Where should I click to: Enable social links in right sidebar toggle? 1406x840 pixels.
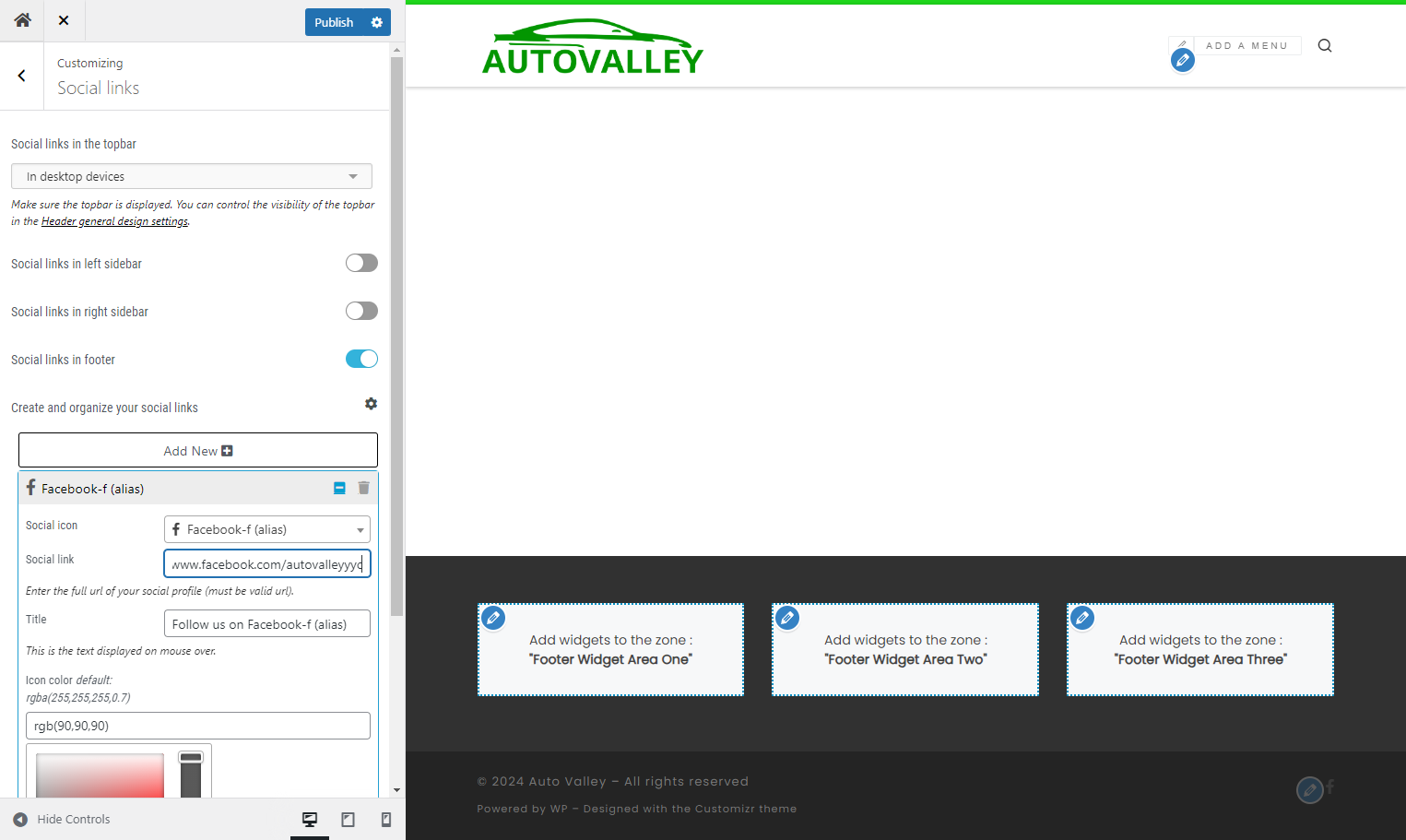pos(361,311)
